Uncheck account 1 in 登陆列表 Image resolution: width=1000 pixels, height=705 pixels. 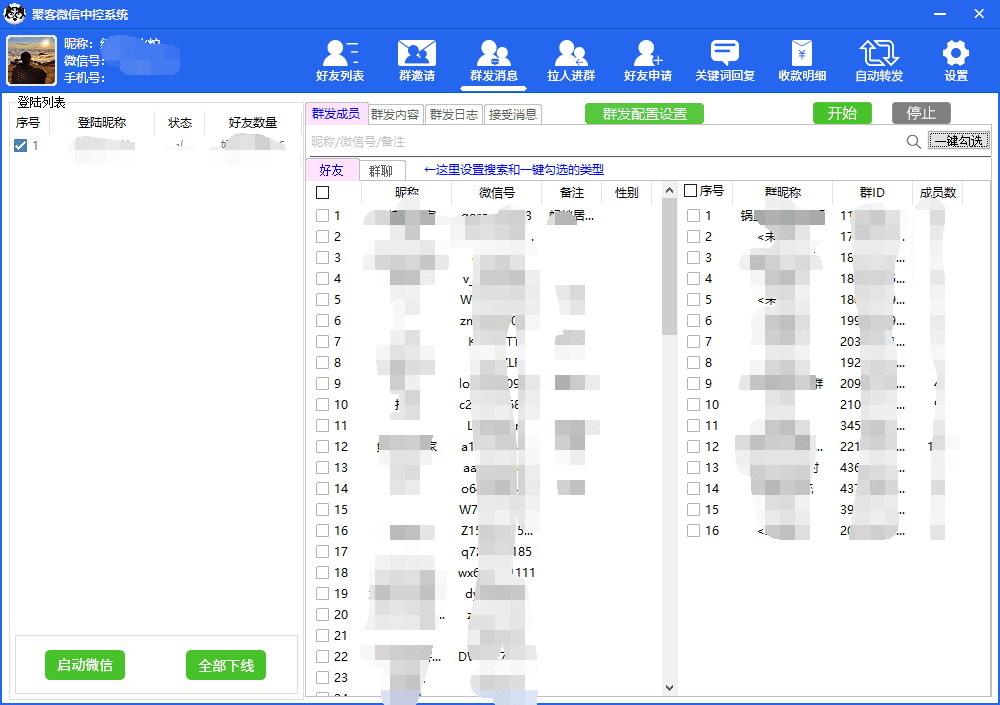[x=21, y=144]
